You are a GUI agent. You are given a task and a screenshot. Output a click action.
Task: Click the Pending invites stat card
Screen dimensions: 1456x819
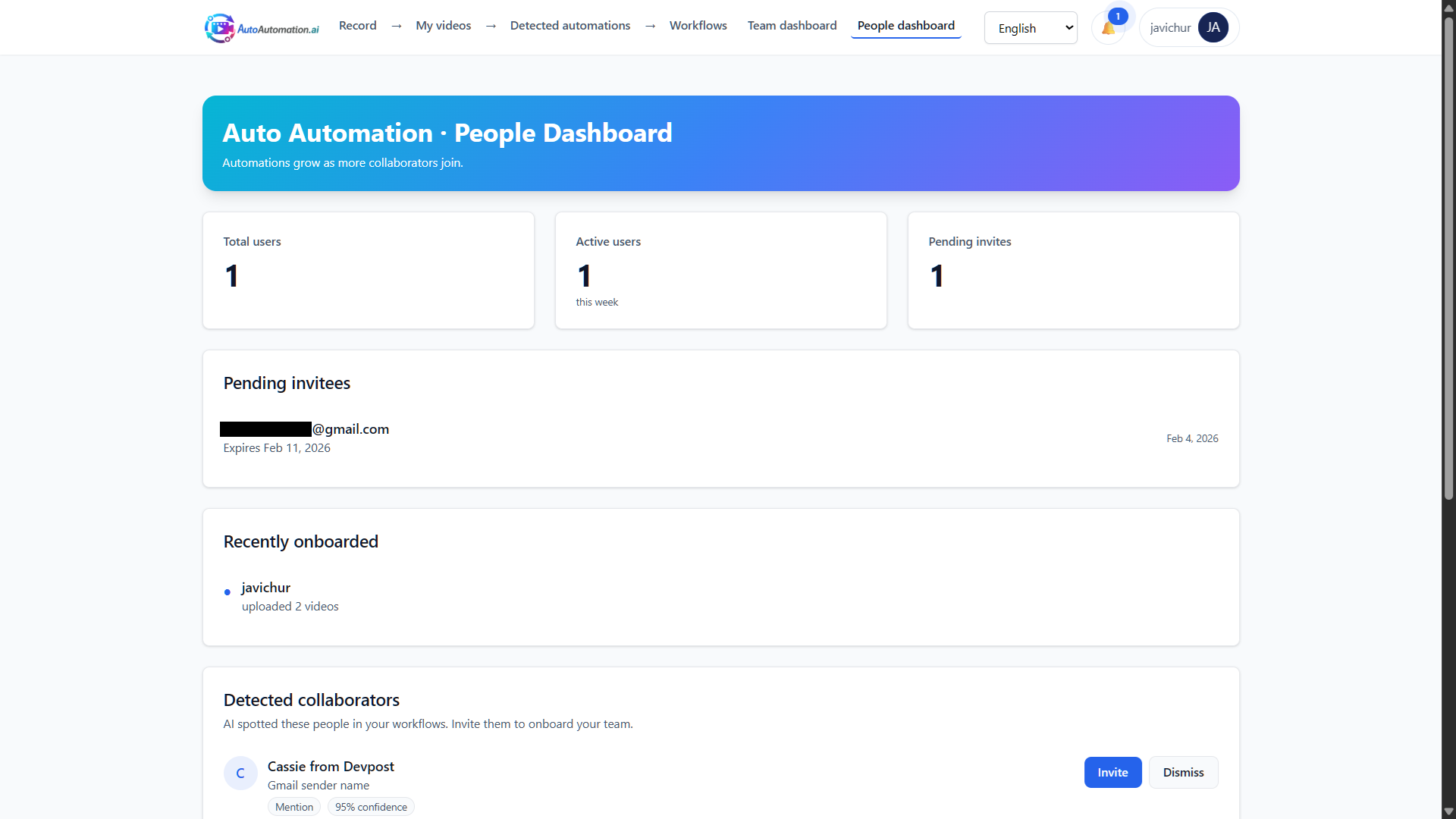tap(1072, 270)
